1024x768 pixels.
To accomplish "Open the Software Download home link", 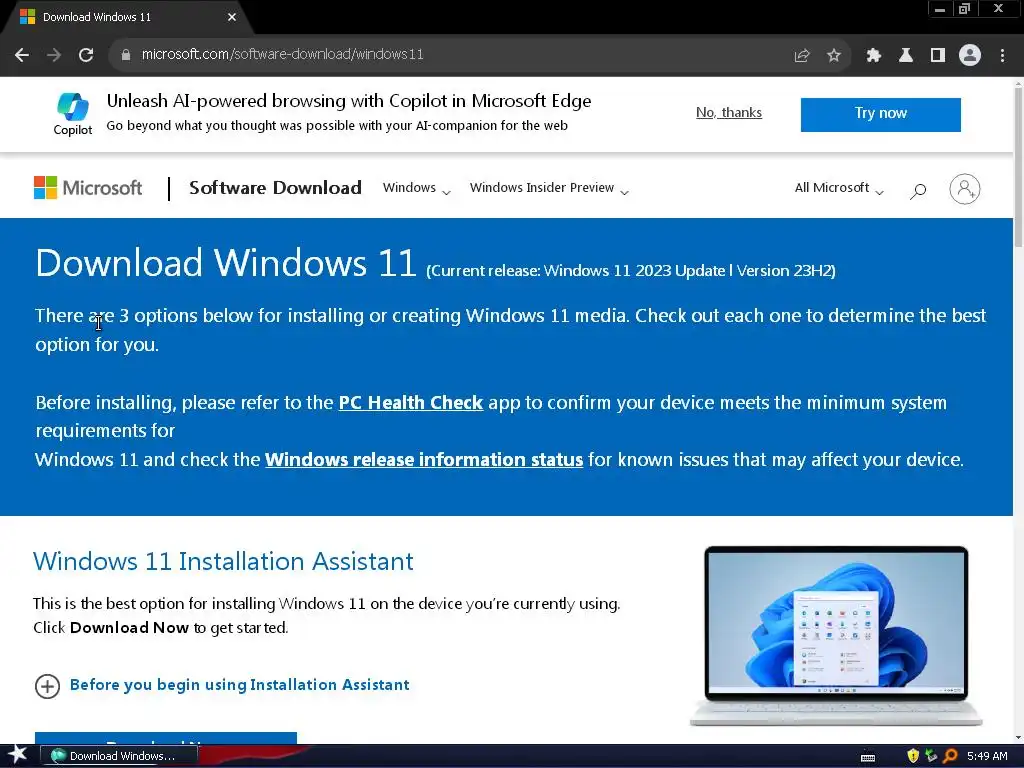I will coord(275,188).
